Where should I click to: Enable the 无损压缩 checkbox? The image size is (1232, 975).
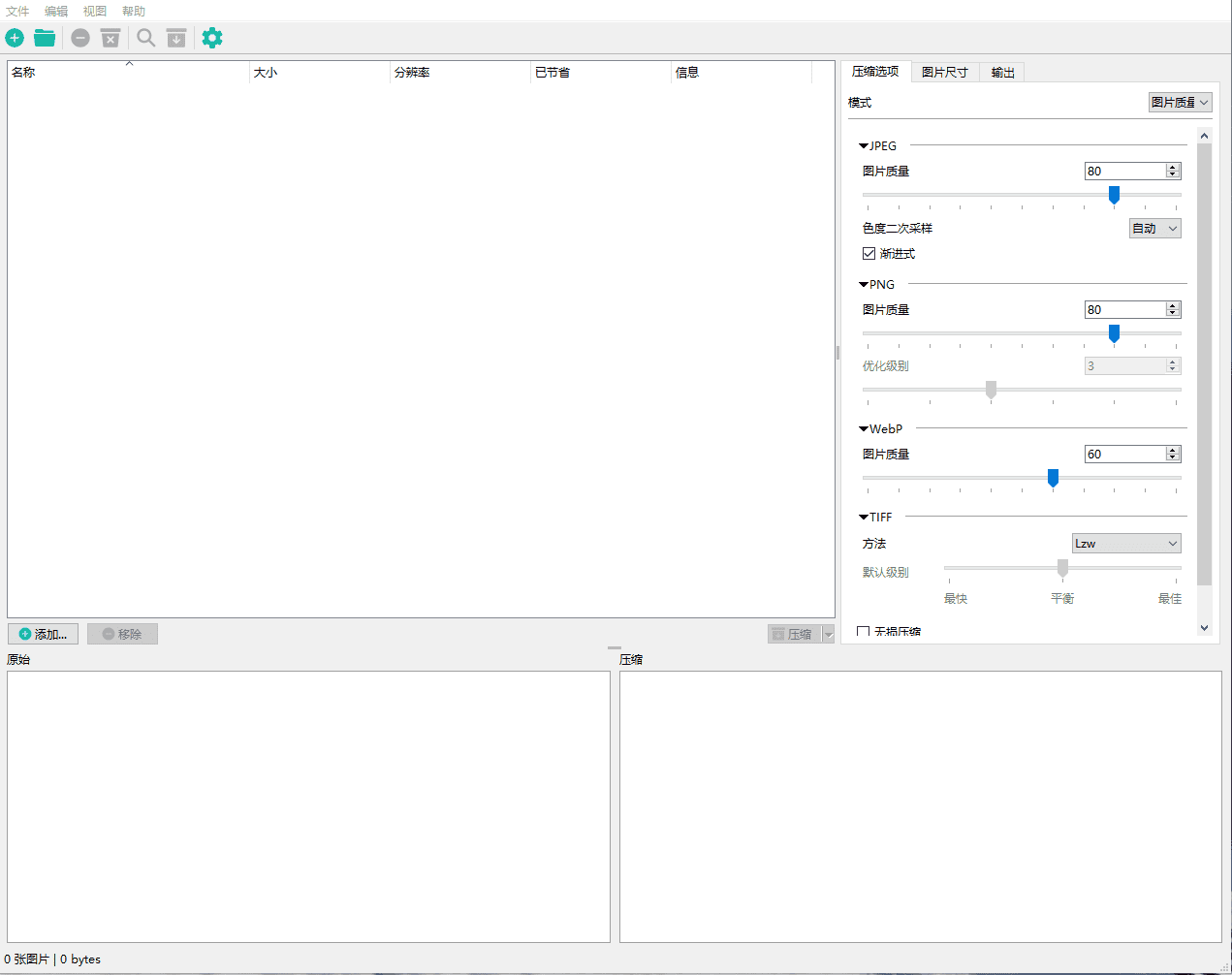(864, 632)
